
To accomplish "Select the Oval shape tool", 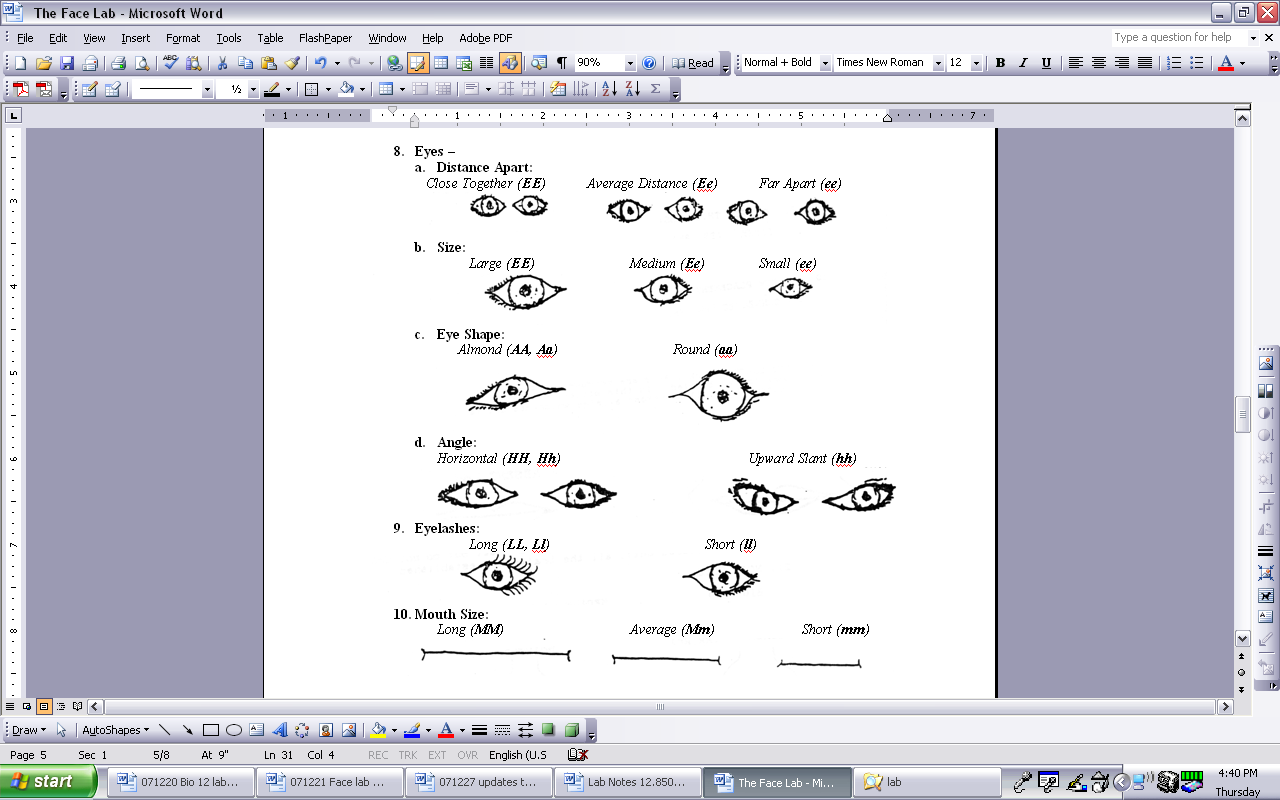I will (234, 730).
